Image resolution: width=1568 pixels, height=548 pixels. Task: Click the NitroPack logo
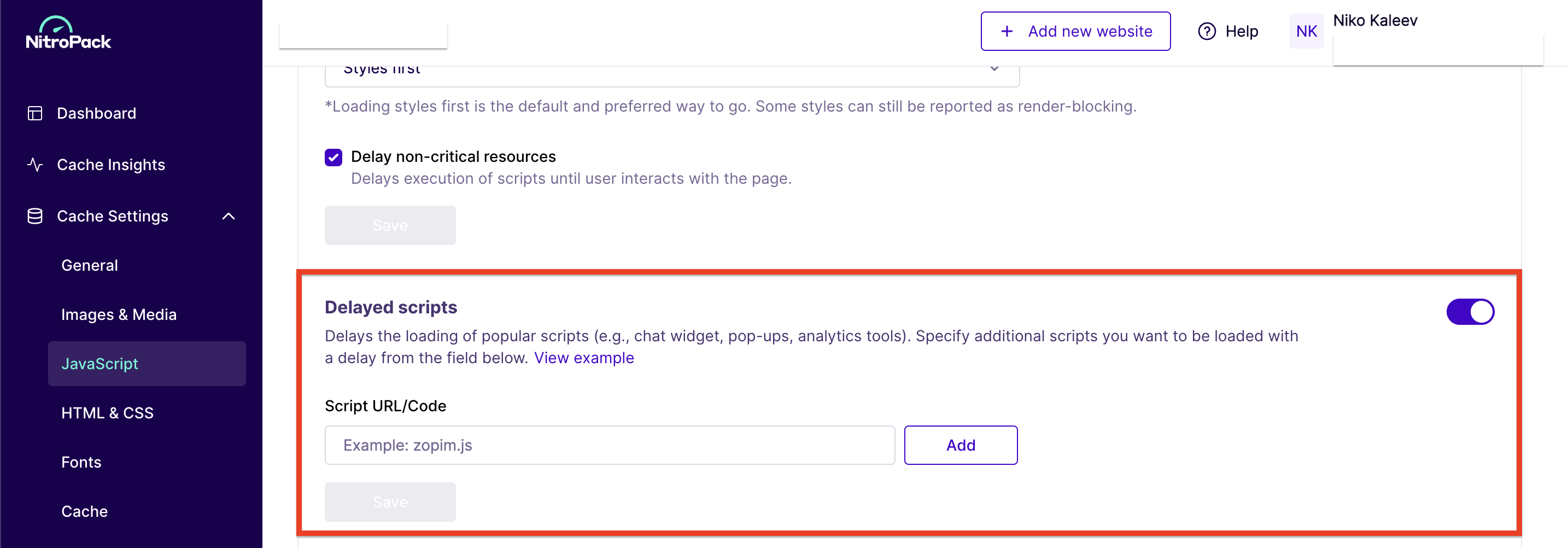coord(68,33)
